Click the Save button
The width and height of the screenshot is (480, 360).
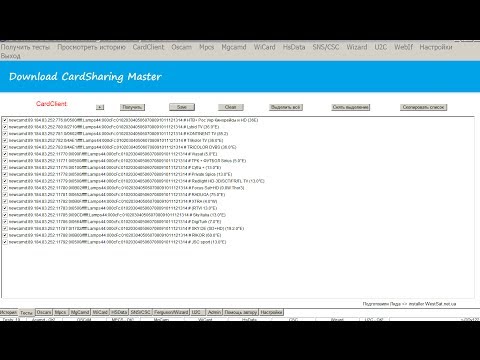182,107
